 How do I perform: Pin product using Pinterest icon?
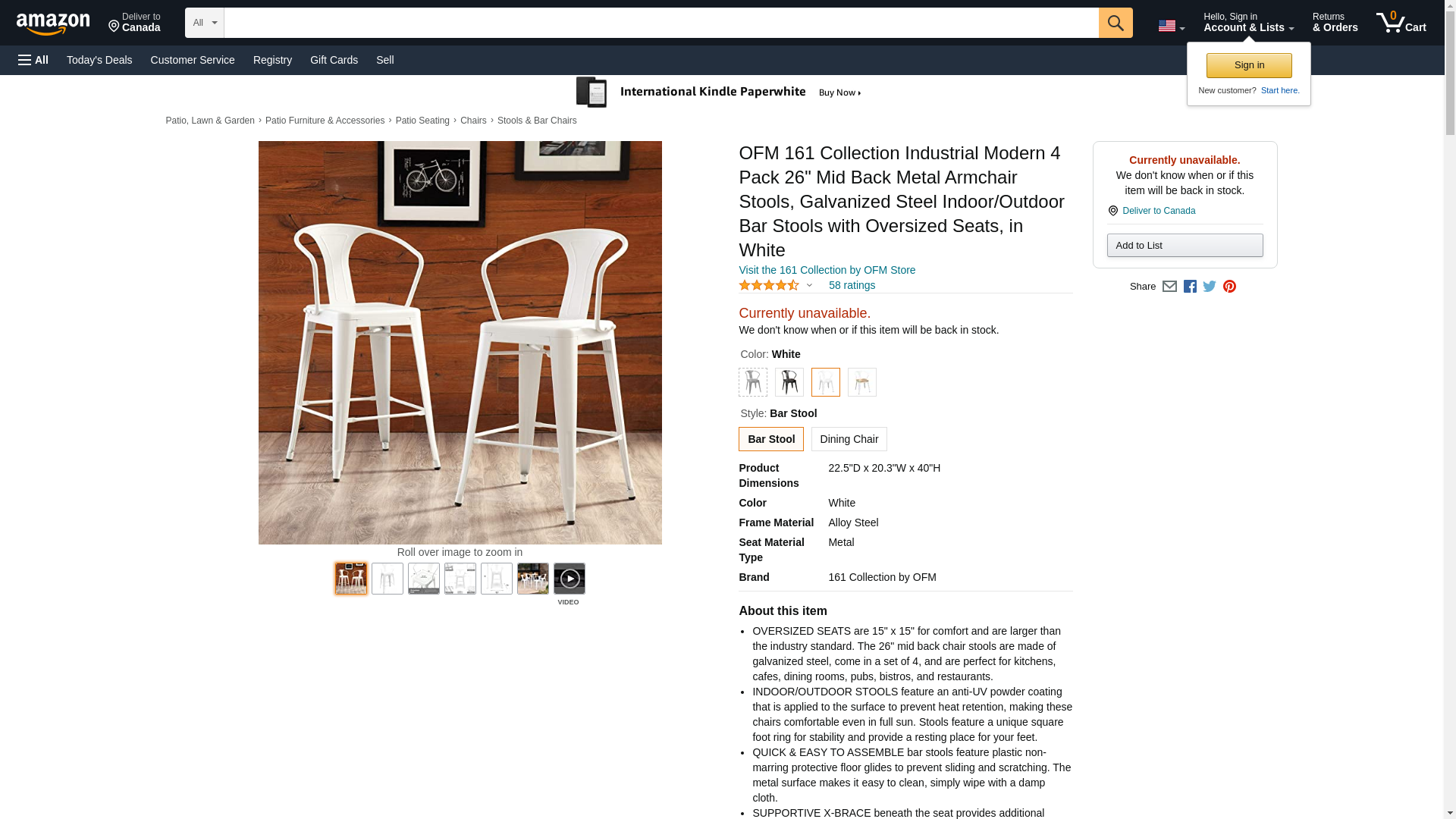pos(1229,287)
